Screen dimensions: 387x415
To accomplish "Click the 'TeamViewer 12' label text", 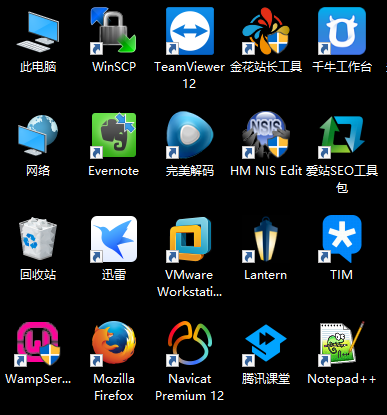I will coord(189,75).
